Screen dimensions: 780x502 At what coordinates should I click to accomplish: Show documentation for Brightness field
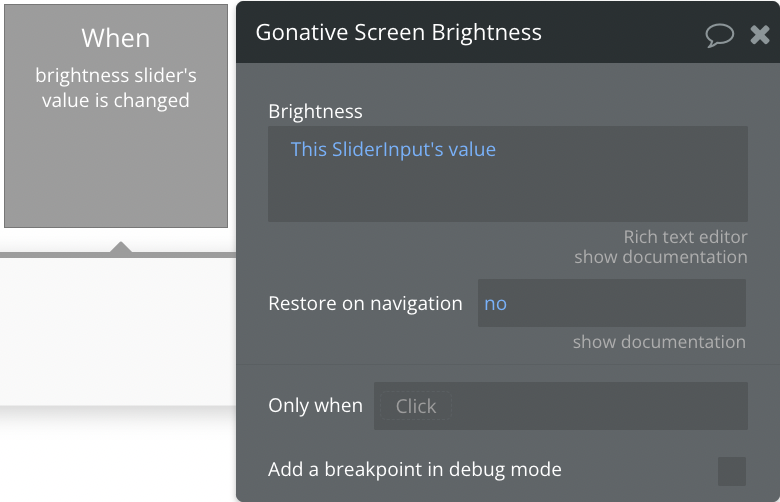661,257
